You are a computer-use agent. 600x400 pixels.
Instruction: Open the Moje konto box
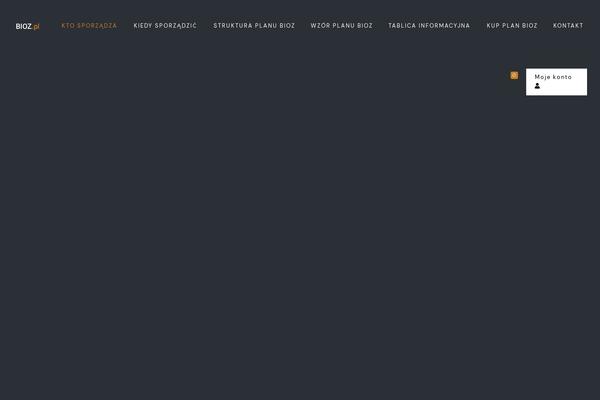click(556, 82)
